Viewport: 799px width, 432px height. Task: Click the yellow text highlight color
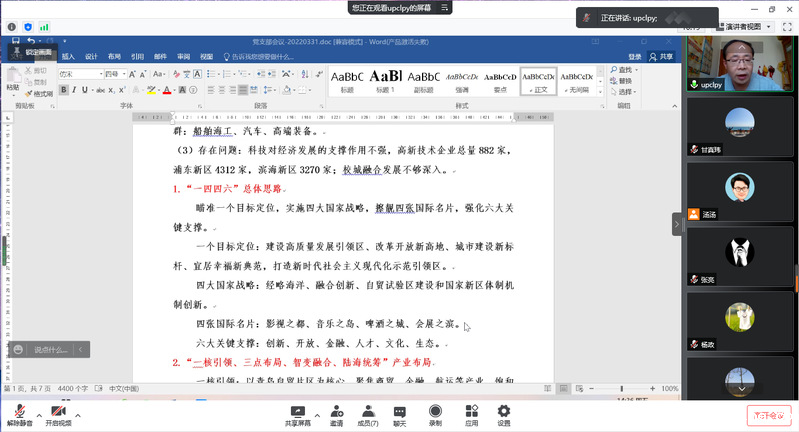[151, 90]
